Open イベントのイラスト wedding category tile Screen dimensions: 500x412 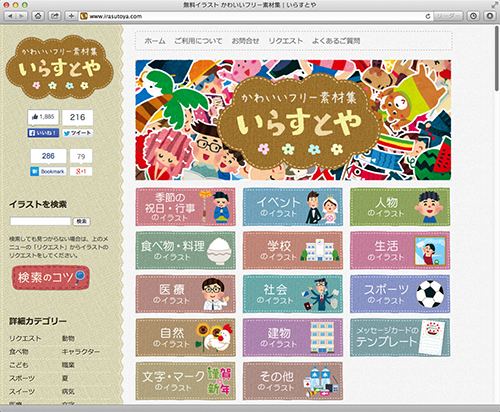[x=293, y=207]
